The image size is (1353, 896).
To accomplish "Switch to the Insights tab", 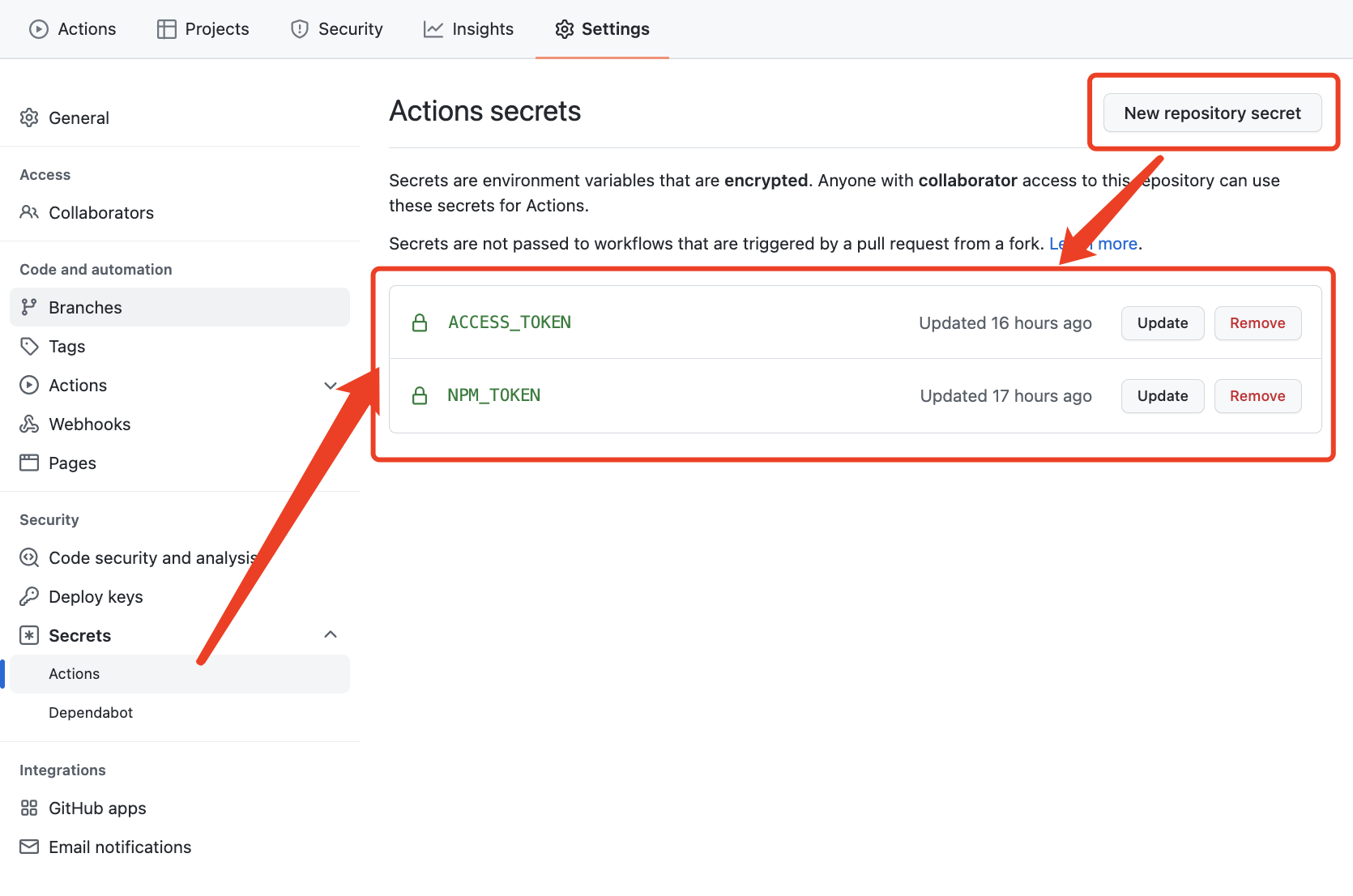I will [468, 29].
